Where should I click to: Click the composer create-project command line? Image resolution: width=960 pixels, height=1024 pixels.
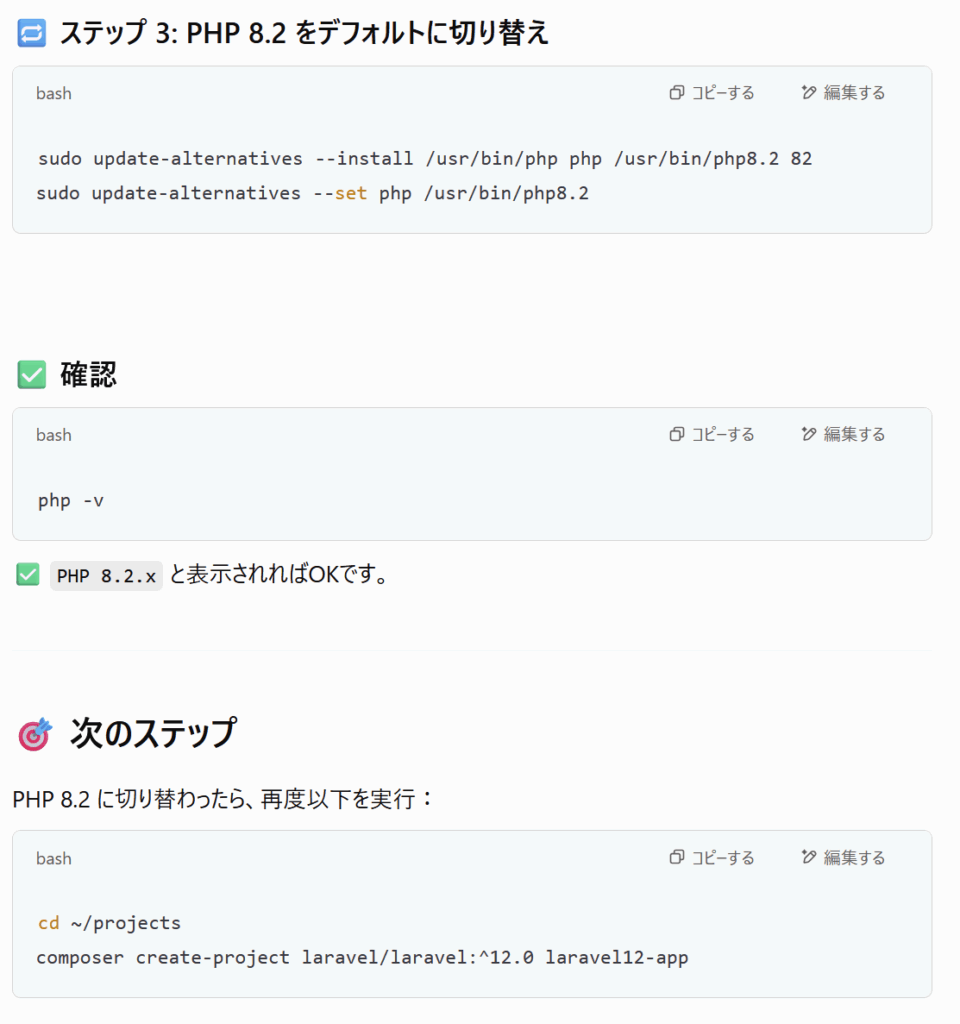tap(362, 957)
